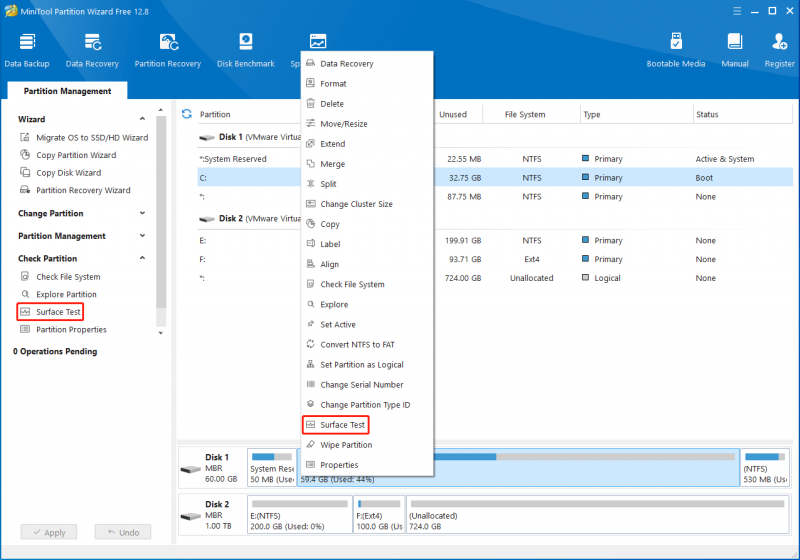Image resolution: width=800 pixels, height=560 pixels.
Task: Start Migrate OS to SSD/HD Wizard
Action: pos(84,137)
